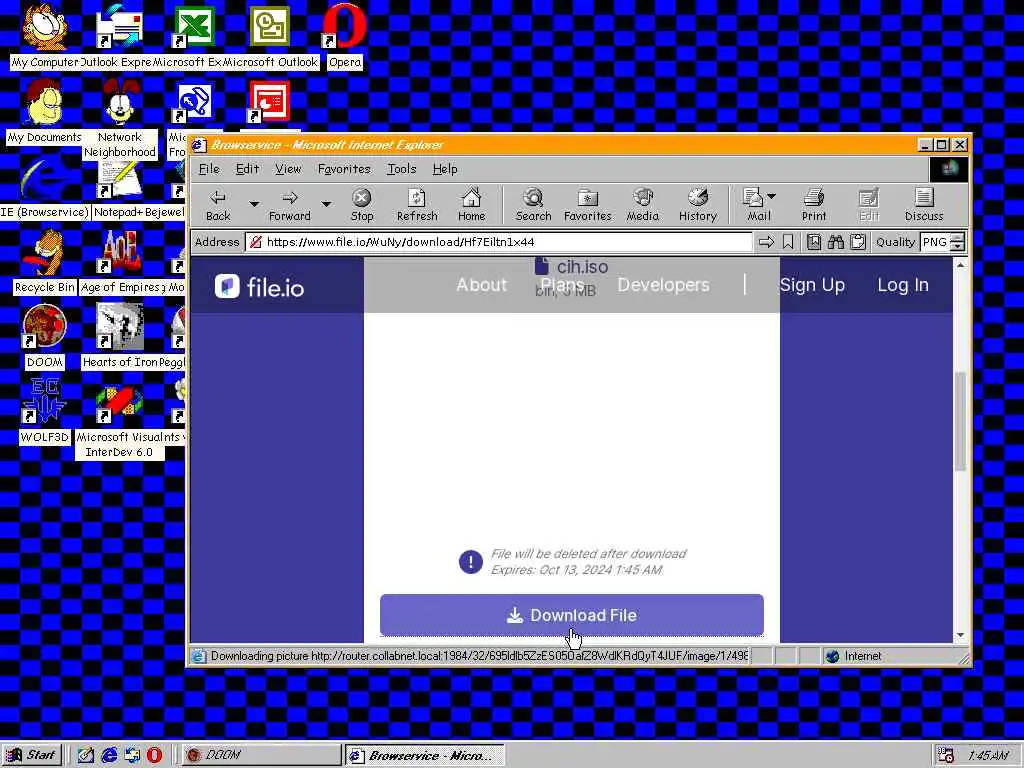The image size is (1024, 768).
Task: Click the exclamation info icon
Action: [x=470, y=562]
